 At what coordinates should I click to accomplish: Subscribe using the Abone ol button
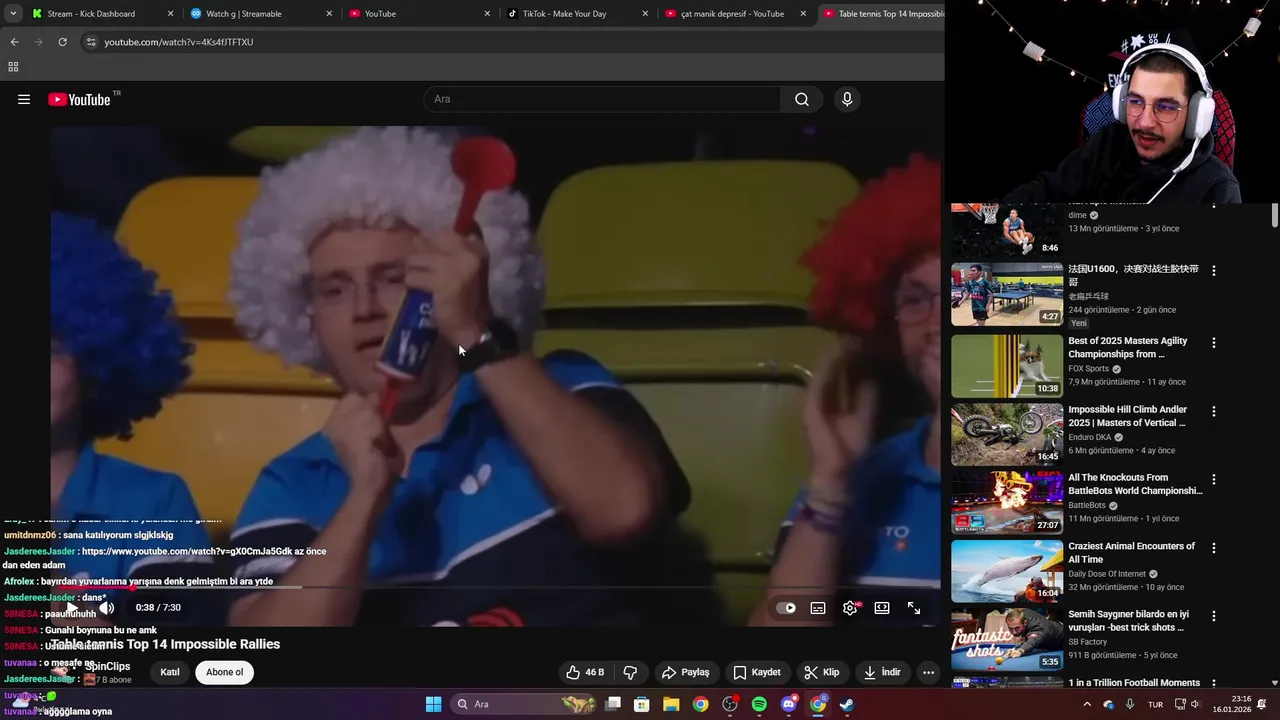click(x=224, y=672)
